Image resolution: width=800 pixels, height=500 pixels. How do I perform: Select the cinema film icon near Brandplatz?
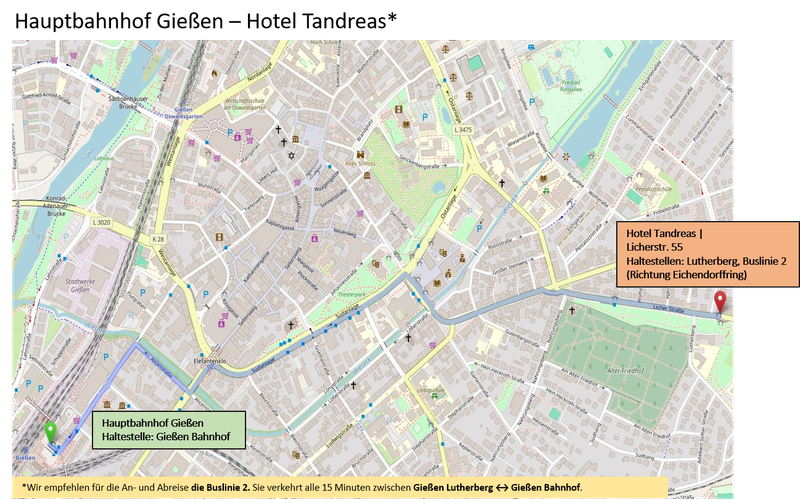point(398,109)
